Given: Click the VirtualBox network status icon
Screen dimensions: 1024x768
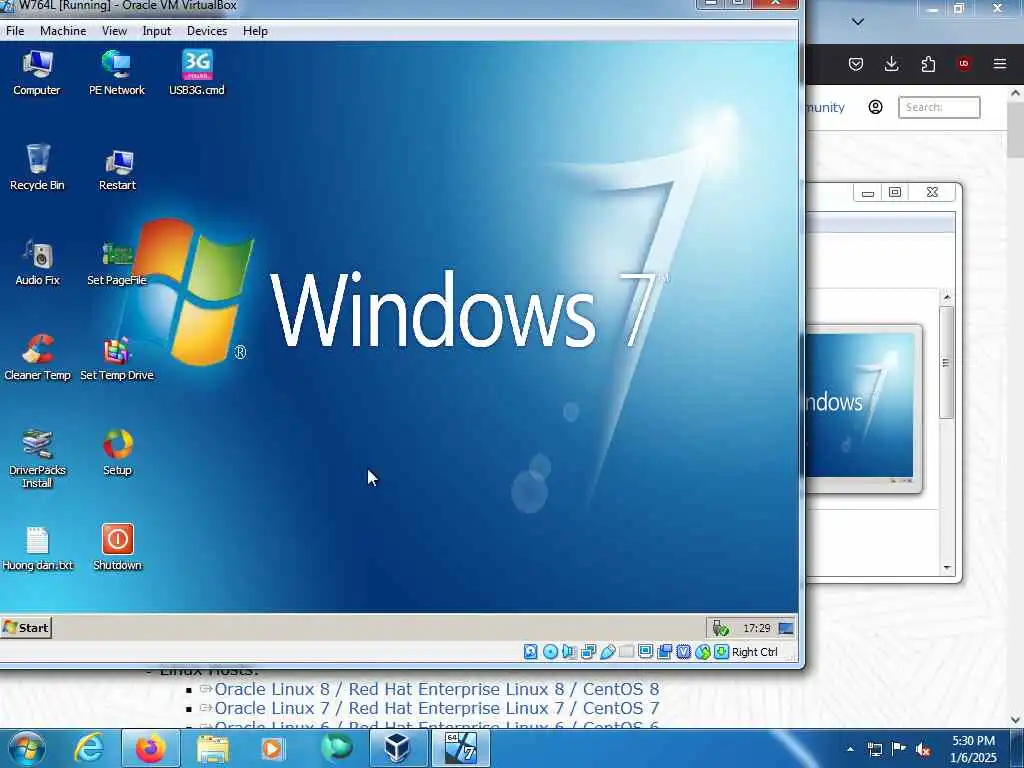Looking at the screenshot, I should click(x=588, y=652).
